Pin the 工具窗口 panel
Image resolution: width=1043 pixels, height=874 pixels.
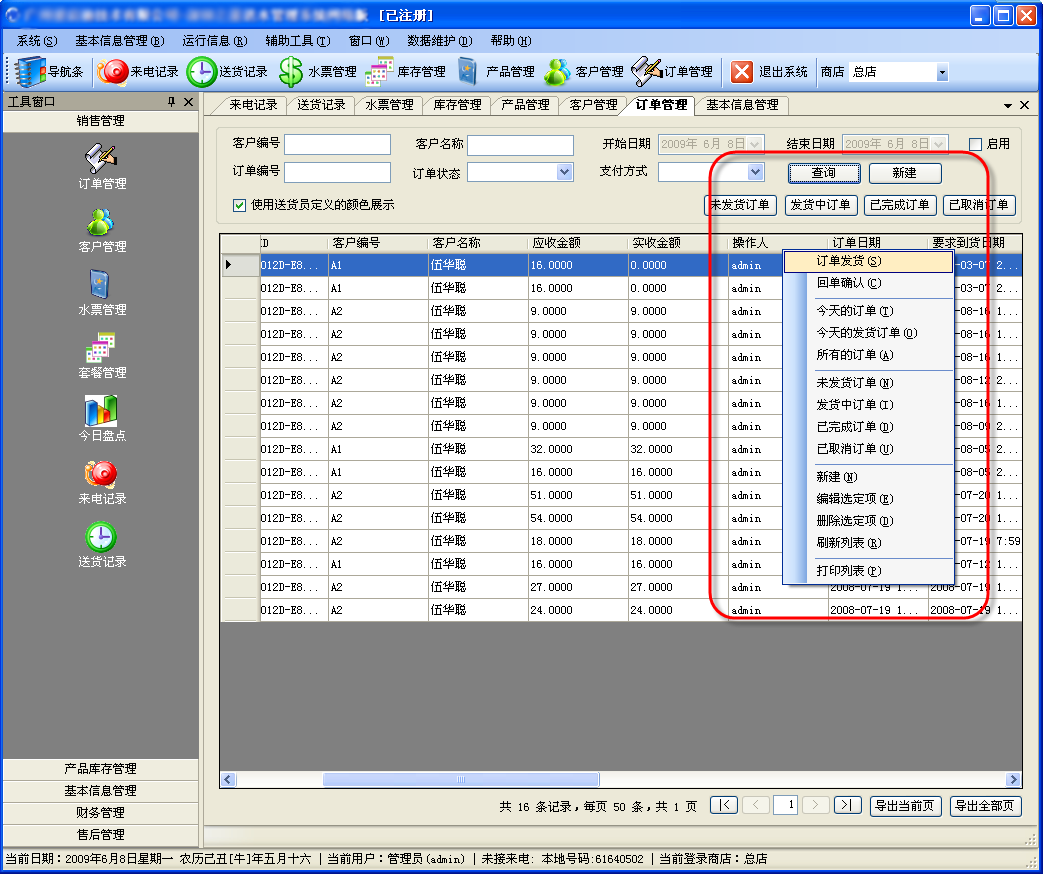tap(171, 102)
